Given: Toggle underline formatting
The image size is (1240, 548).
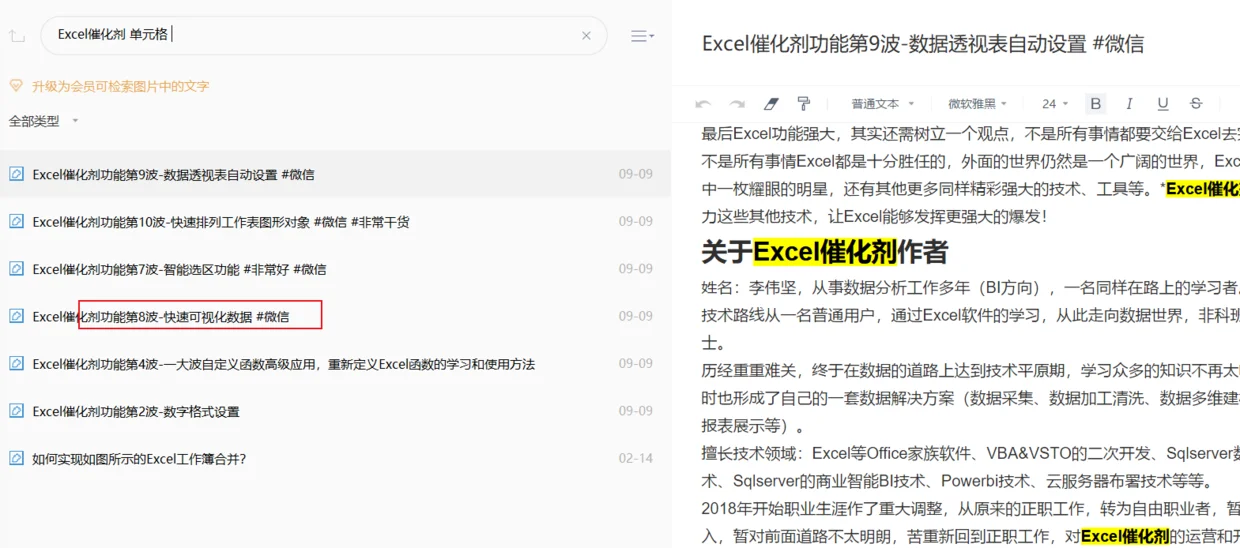Looking at the screenshot, I should point(1162,104).
